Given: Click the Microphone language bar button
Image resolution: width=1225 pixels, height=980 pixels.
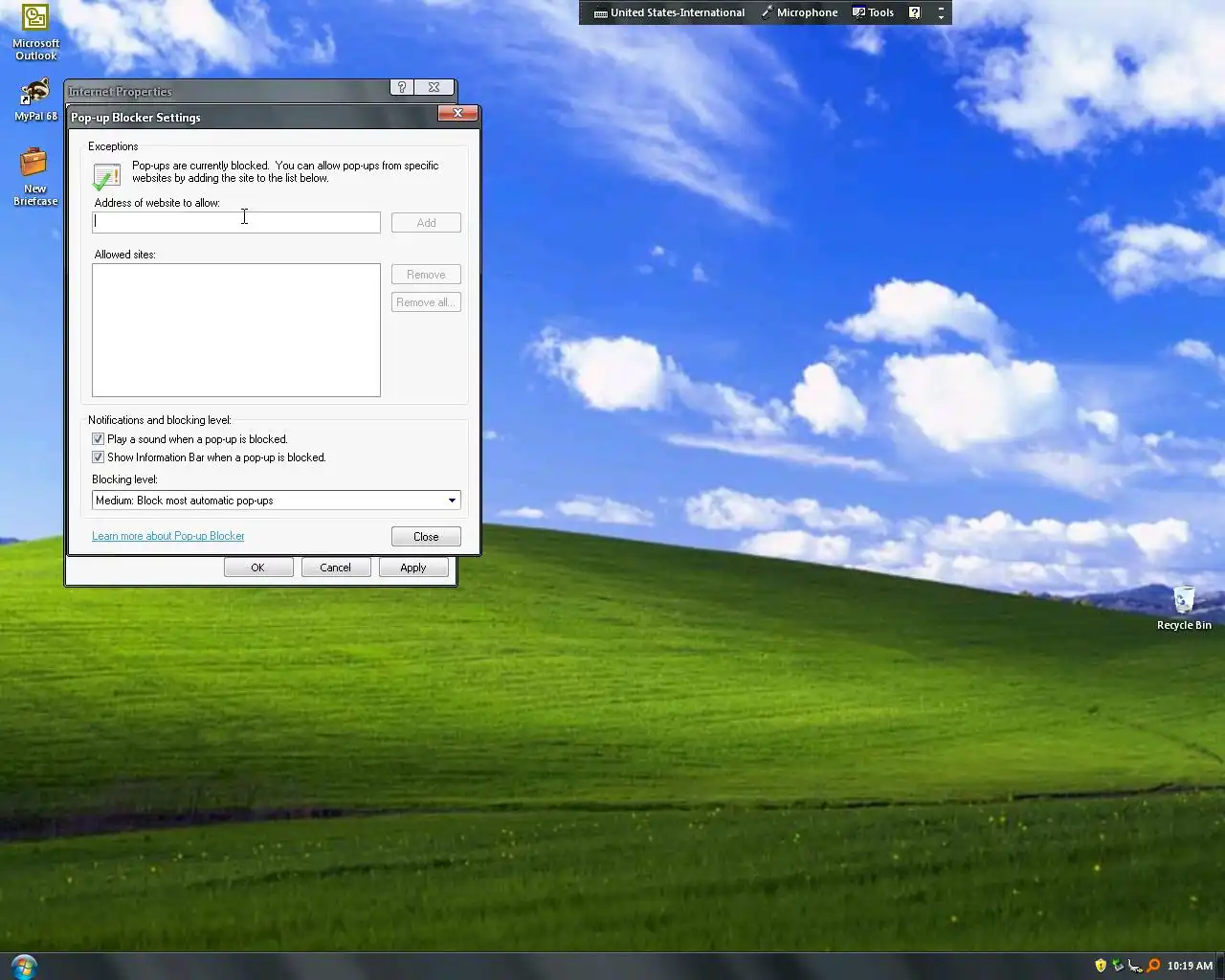Looking at the screenshot, I should tap(799, 12).
